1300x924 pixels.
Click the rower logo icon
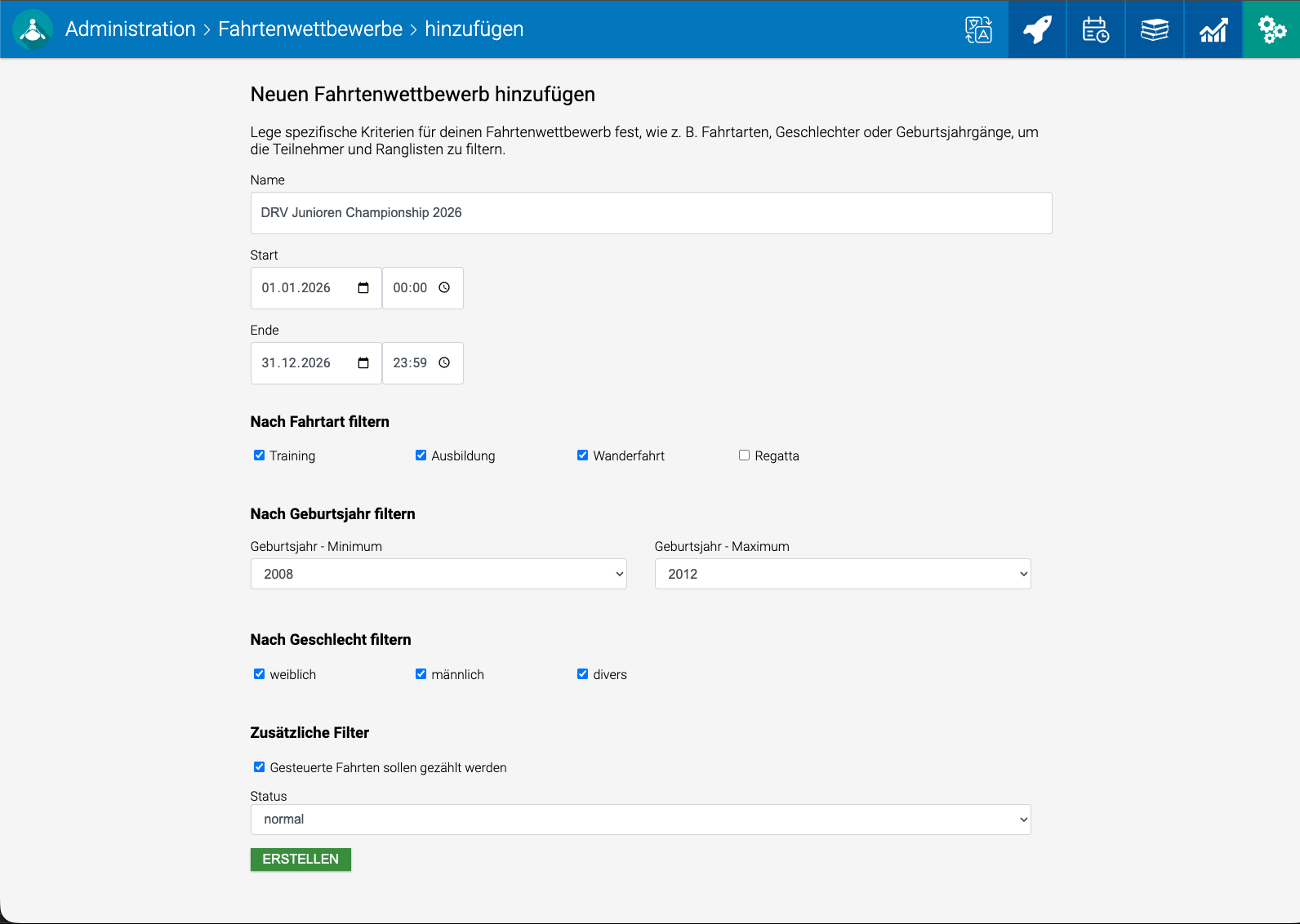pos(33,29)
